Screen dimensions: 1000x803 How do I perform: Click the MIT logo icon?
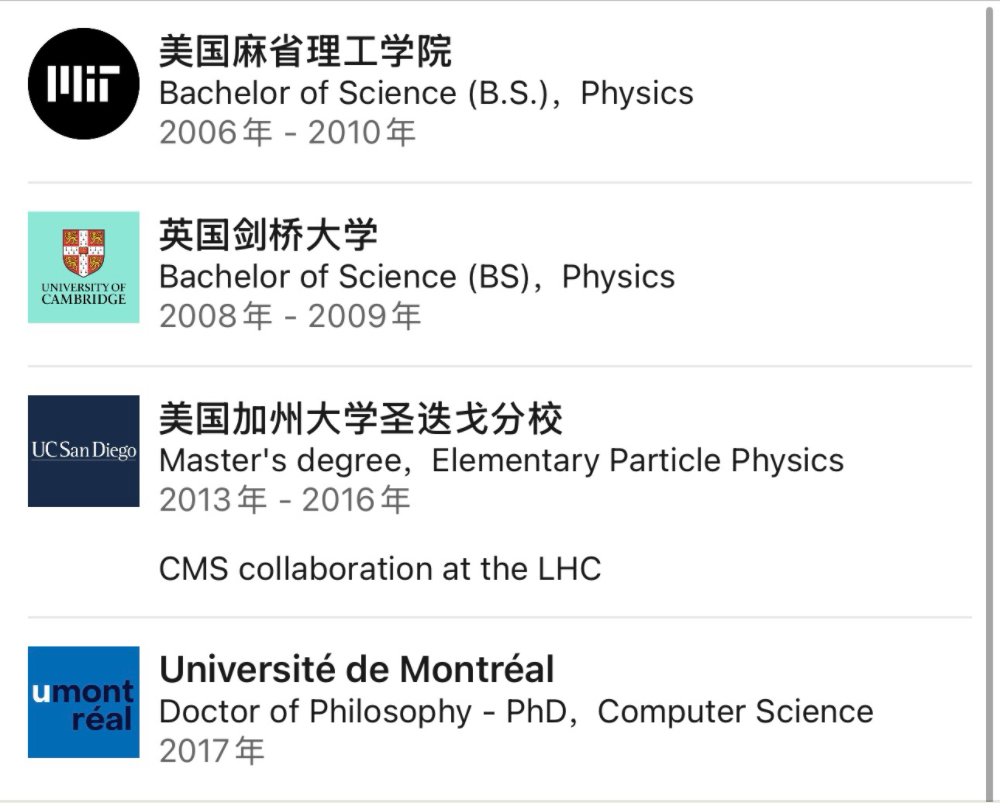pos(83,83)
